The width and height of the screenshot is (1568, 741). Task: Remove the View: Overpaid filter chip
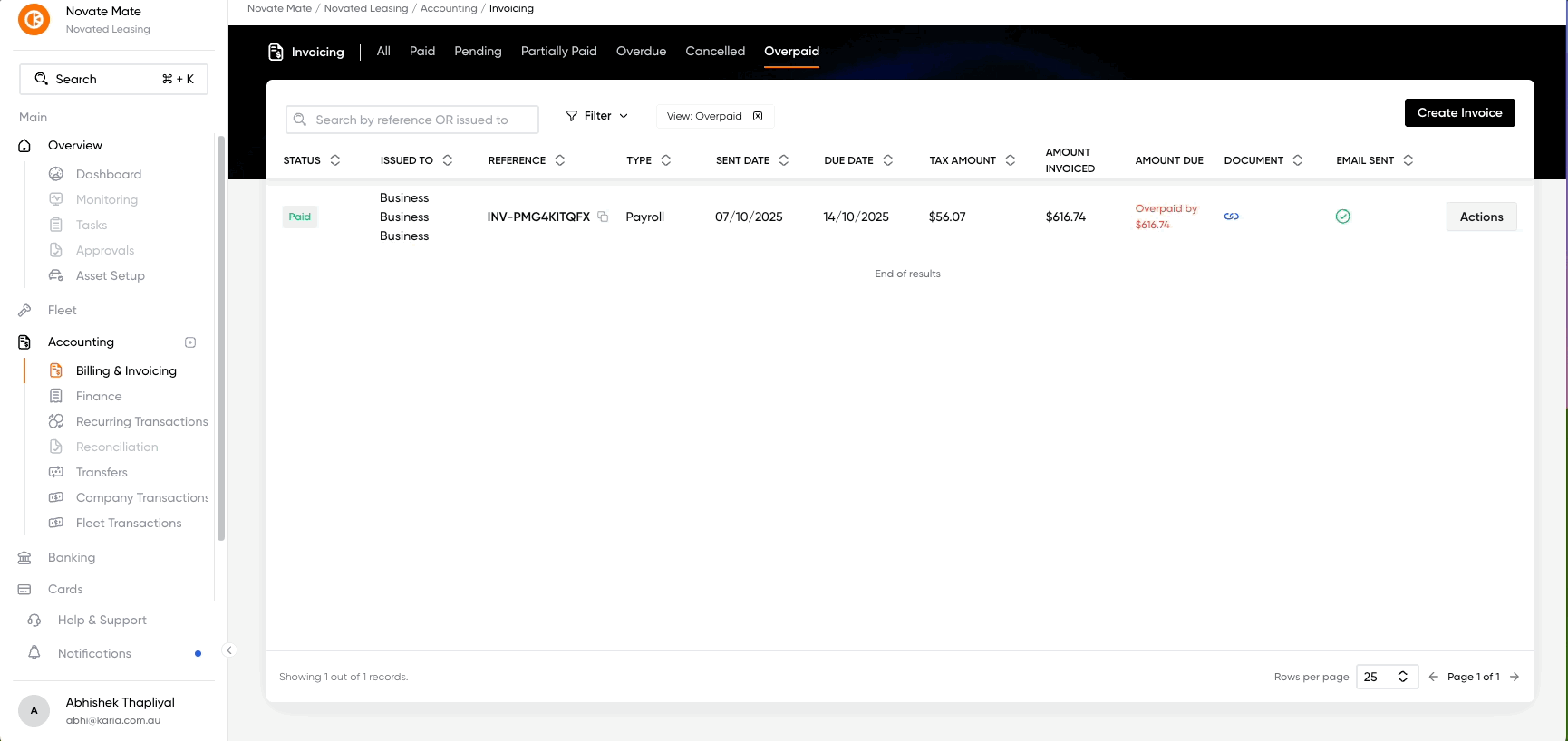pyautogui.click(x=758, y=116)
